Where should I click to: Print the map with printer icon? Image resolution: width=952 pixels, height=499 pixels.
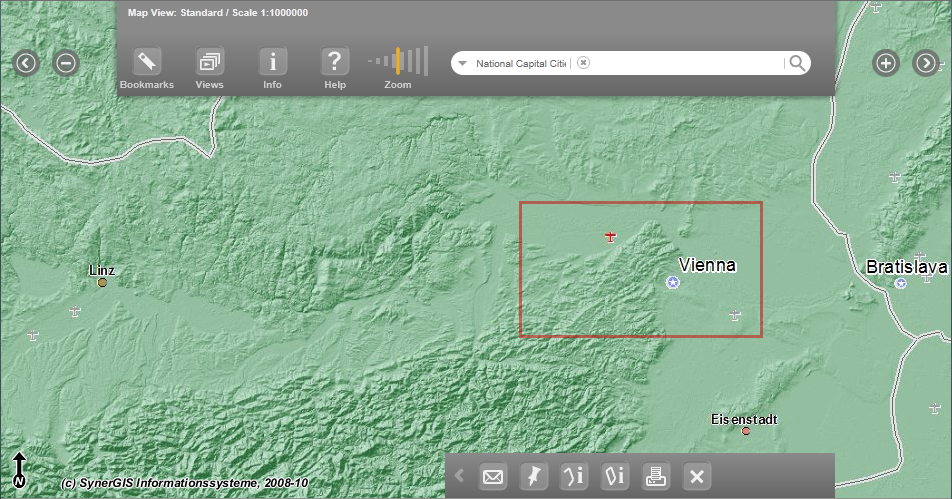click(x=656, y=477)
